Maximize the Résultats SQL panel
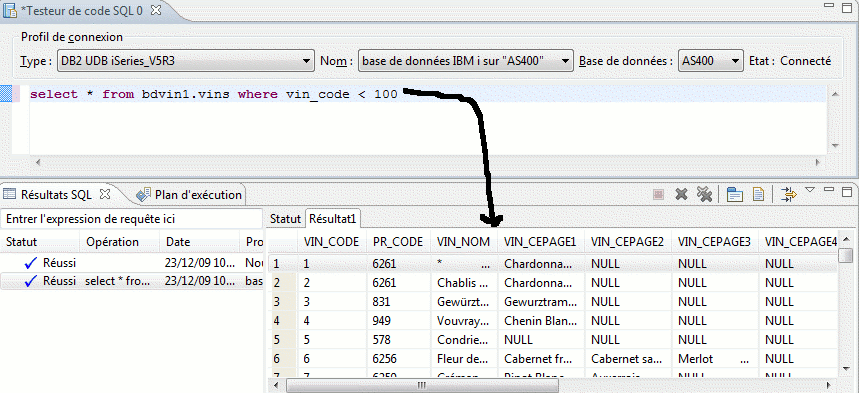The height and width of the screenshot is (393, 859). point(846,191)
